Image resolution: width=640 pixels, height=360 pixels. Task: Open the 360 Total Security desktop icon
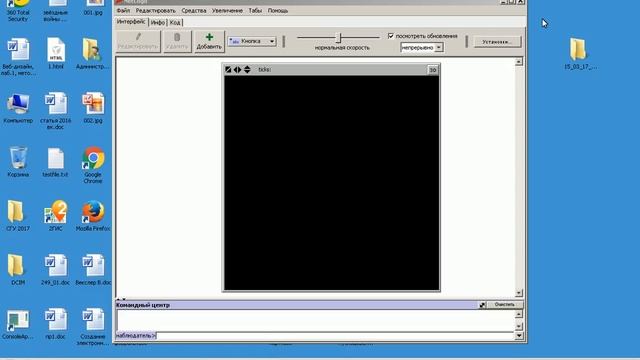(18, 11)
